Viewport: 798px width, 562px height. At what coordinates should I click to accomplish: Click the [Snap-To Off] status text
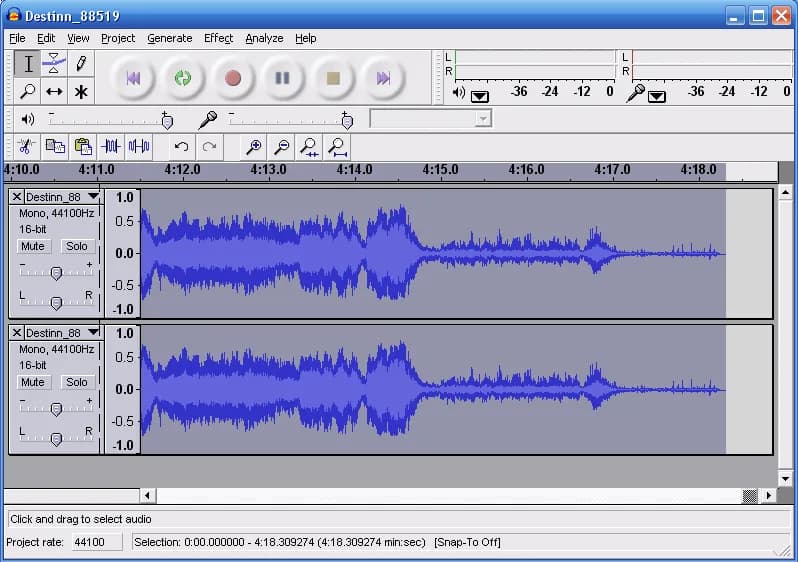coord(467,542)
